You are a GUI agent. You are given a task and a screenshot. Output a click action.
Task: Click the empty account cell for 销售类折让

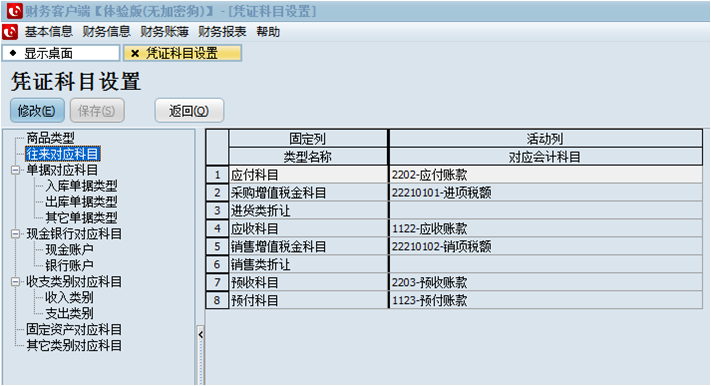click(546, 264)
